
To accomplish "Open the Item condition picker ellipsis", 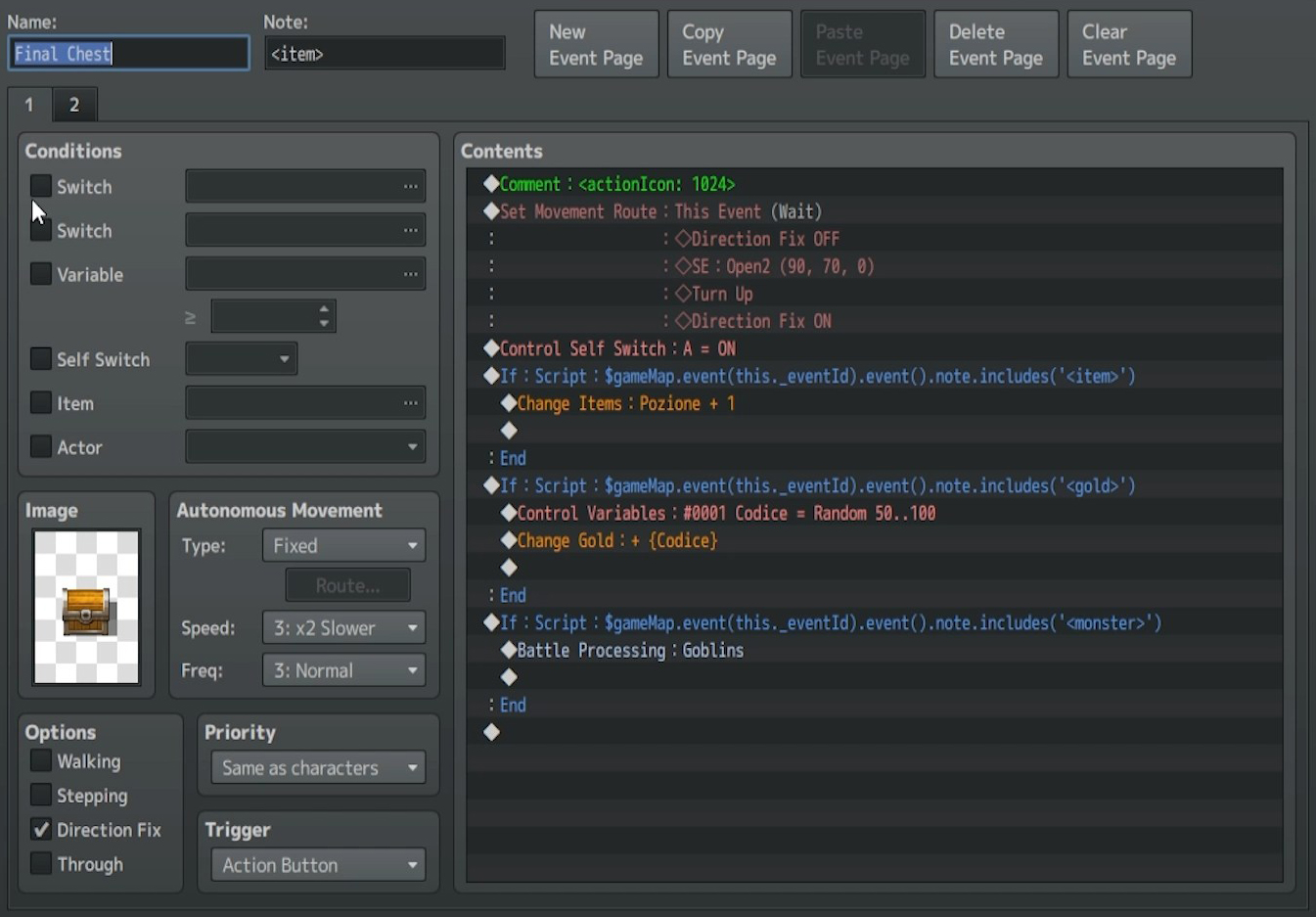I will coord(412,402).
